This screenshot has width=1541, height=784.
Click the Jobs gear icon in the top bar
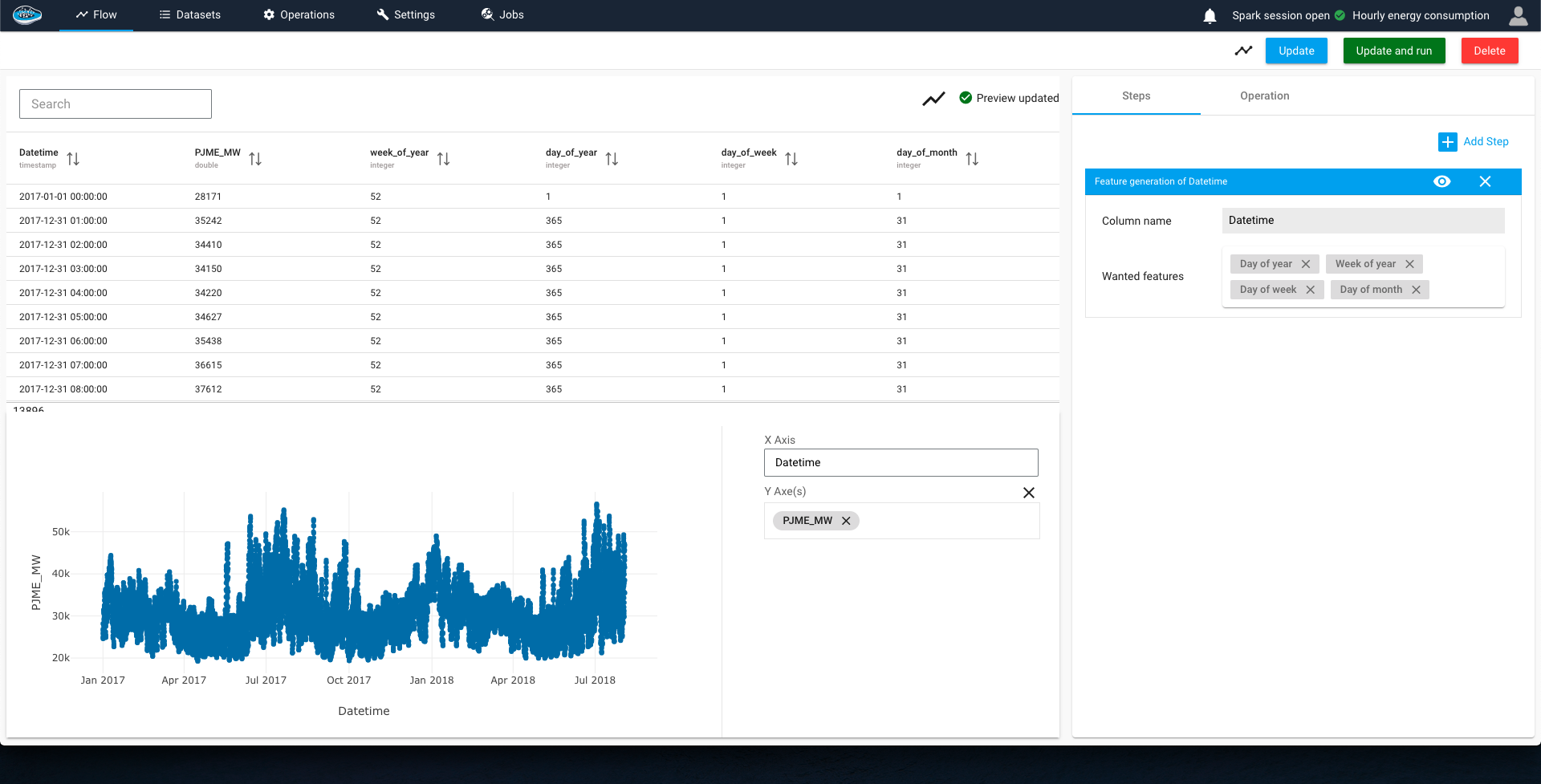tap(486, 14)
